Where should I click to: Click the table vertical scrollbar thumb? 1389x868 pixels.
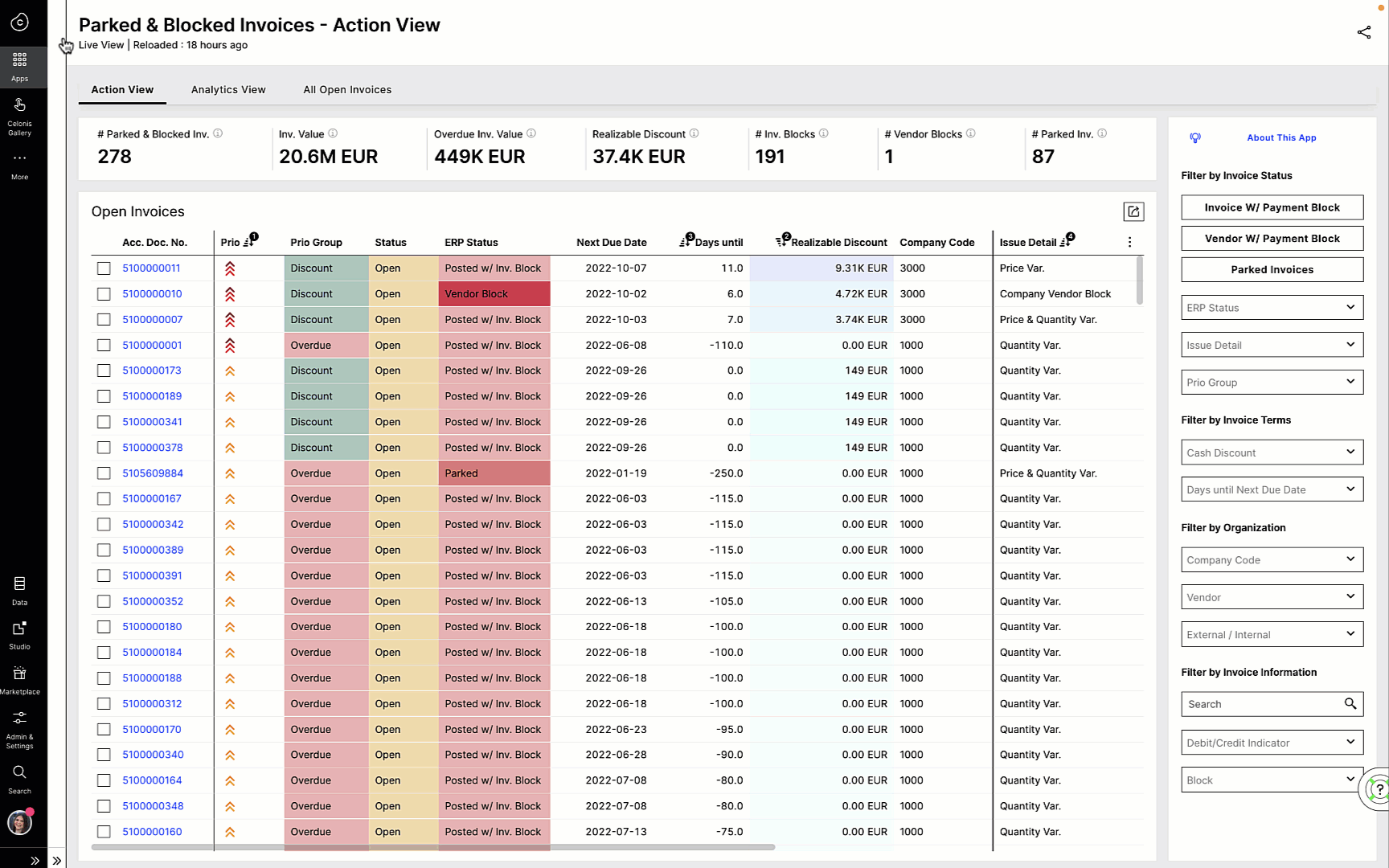tap(1139, 280)
